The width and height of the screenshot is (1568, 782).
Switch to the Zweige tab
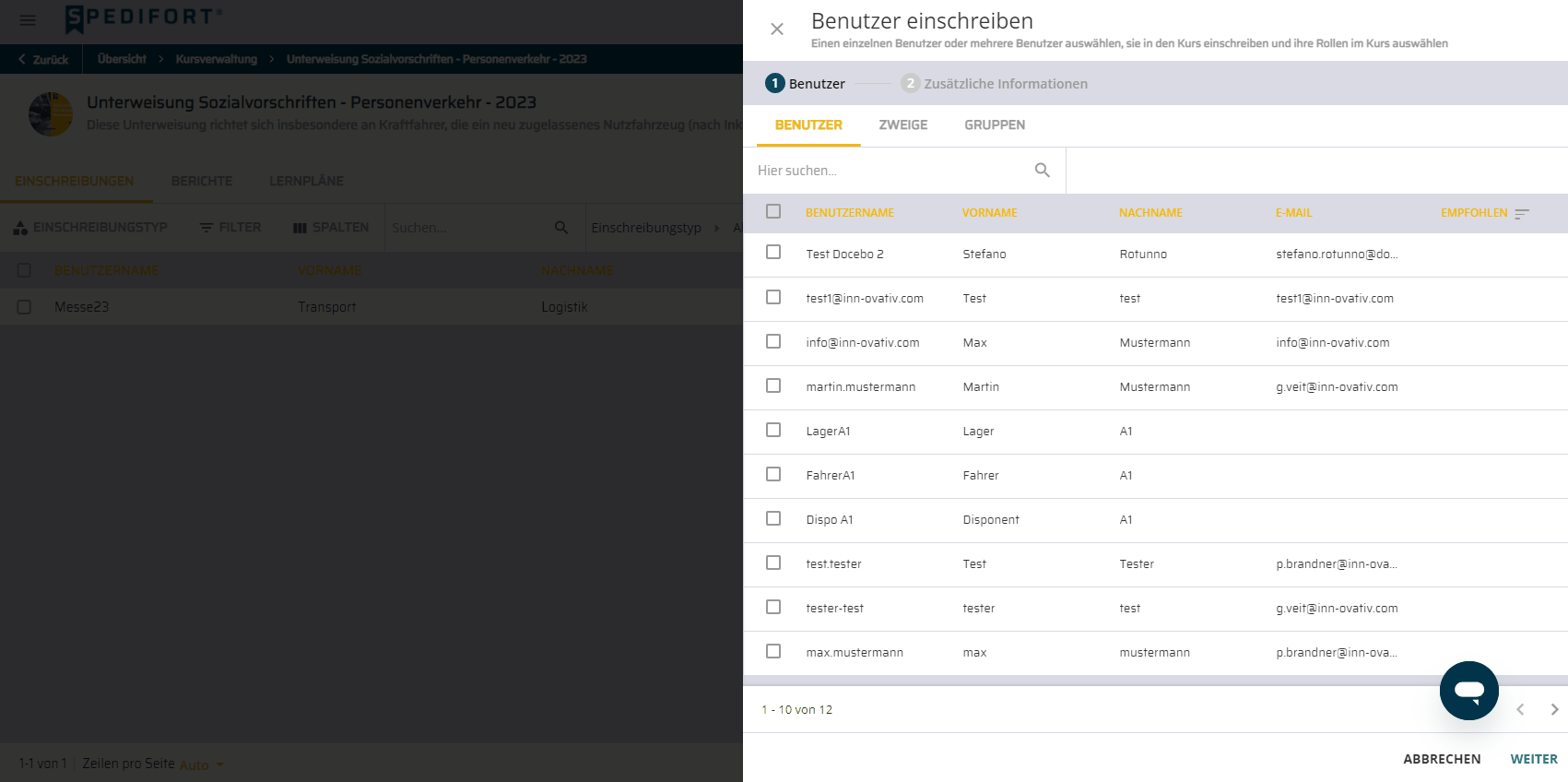(903, 125)
